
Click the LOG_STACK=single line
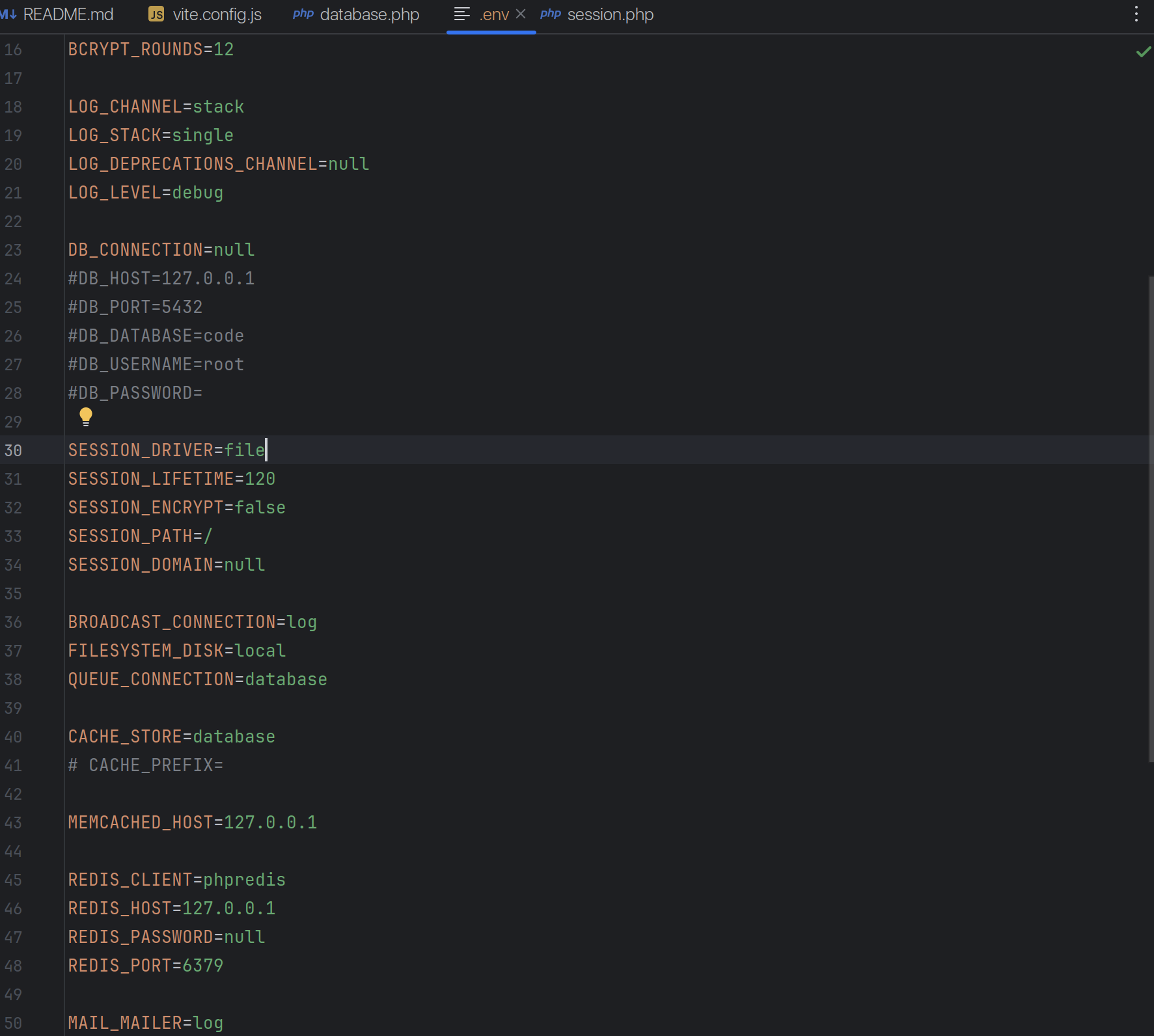tap(151, 135)
